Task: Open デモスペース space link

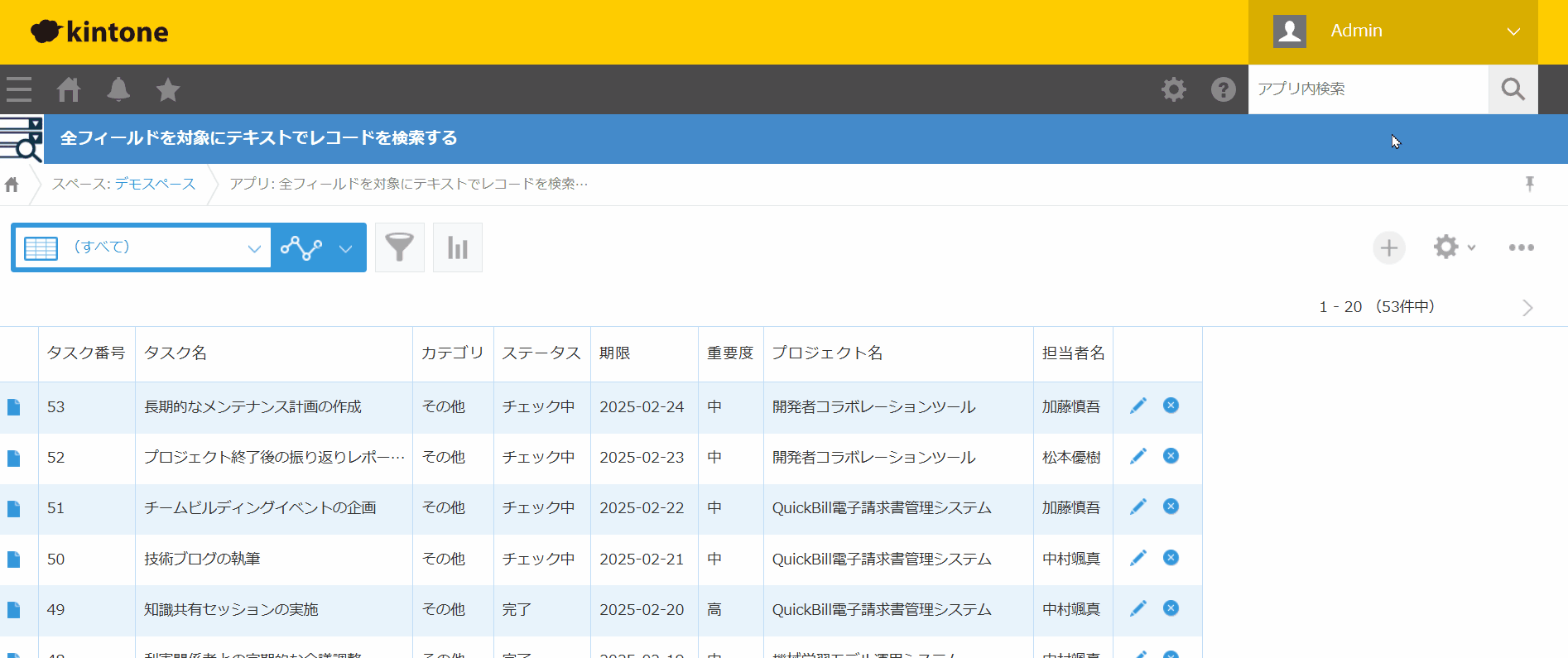Action: point(155,184)
